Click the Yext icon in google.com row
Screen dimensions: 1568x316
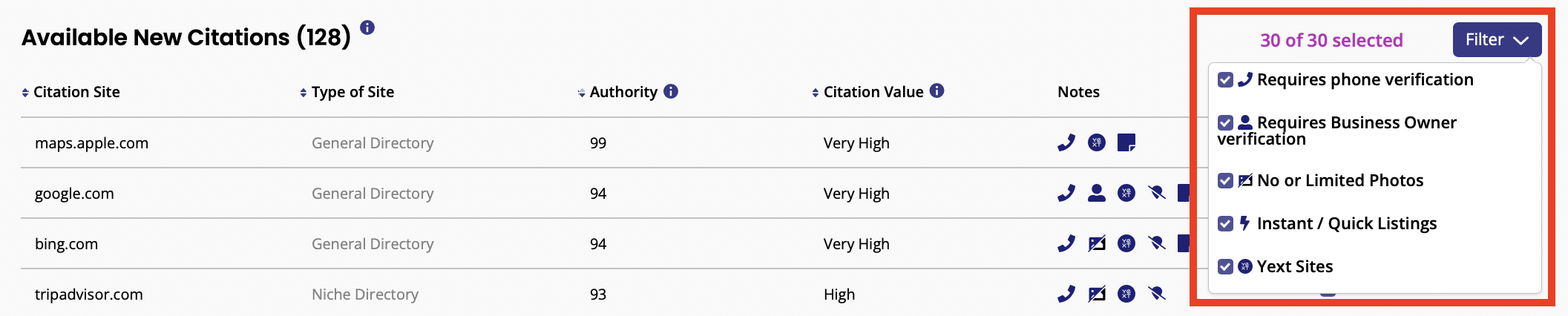click(1126, 193)
